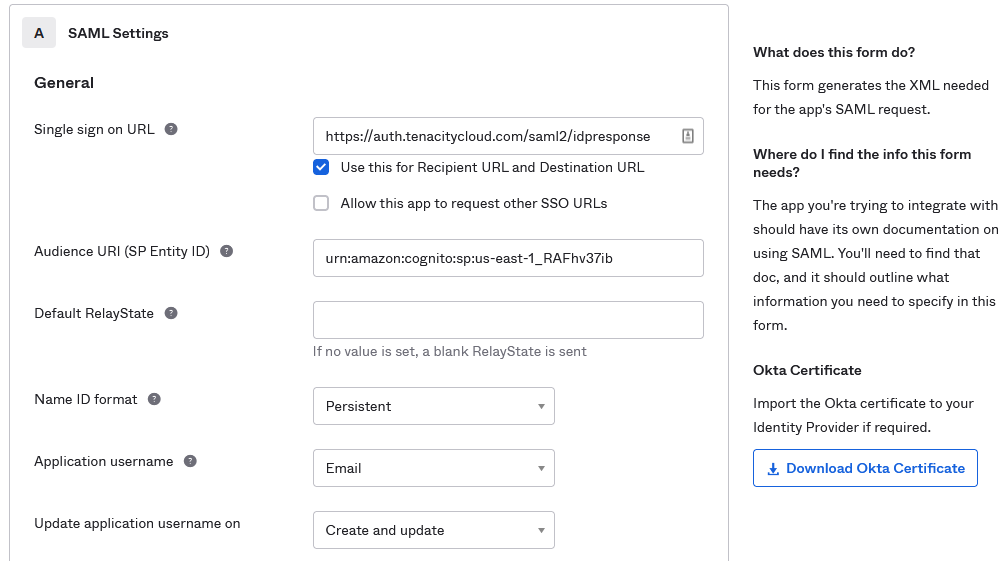Click the 'What does this form do?' heading
Image resolution: width=1008 pixels, height=561 pixels.
coord(834,52)
